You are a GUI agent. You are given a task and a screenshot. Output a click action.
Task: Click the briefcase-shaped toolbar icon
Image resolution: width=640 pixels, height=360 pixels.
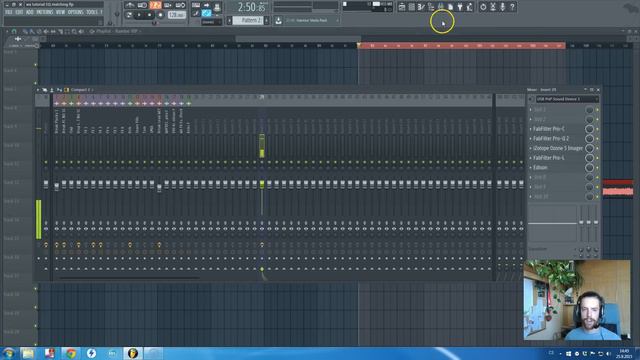(402, 7)
